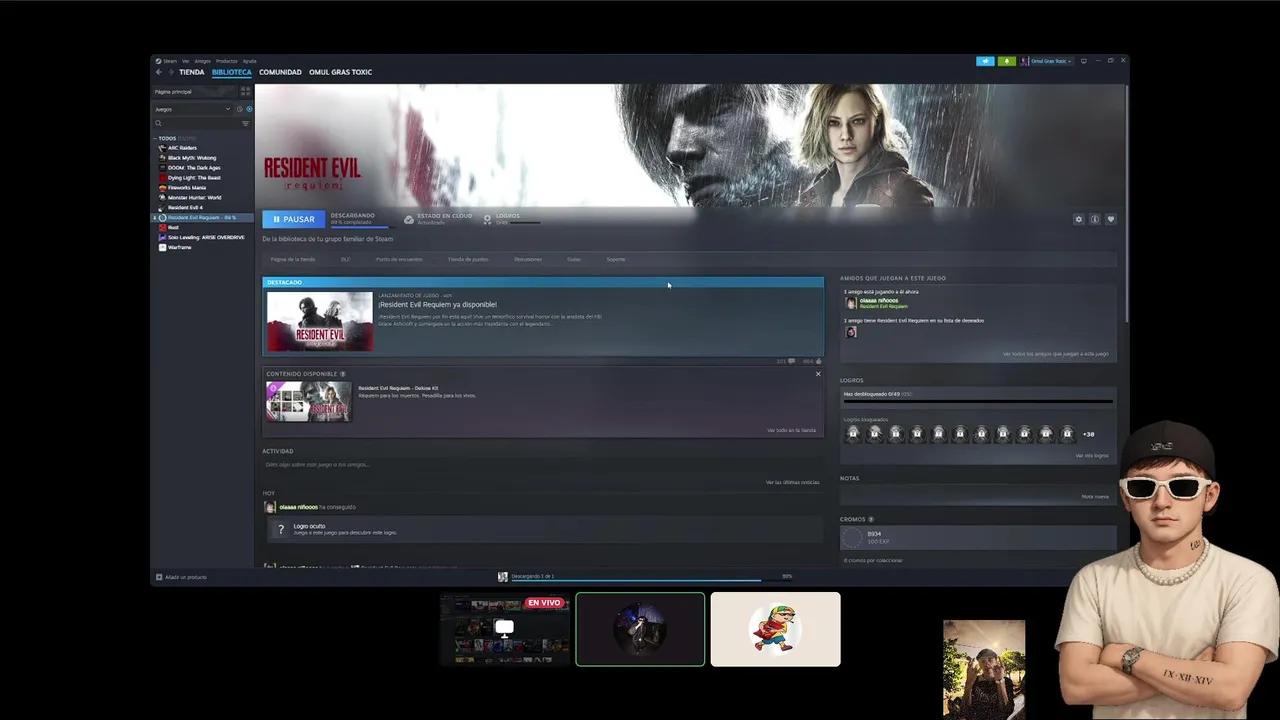Open the Página de la tienda link
1280x720 pixels.
coord(293,259)
